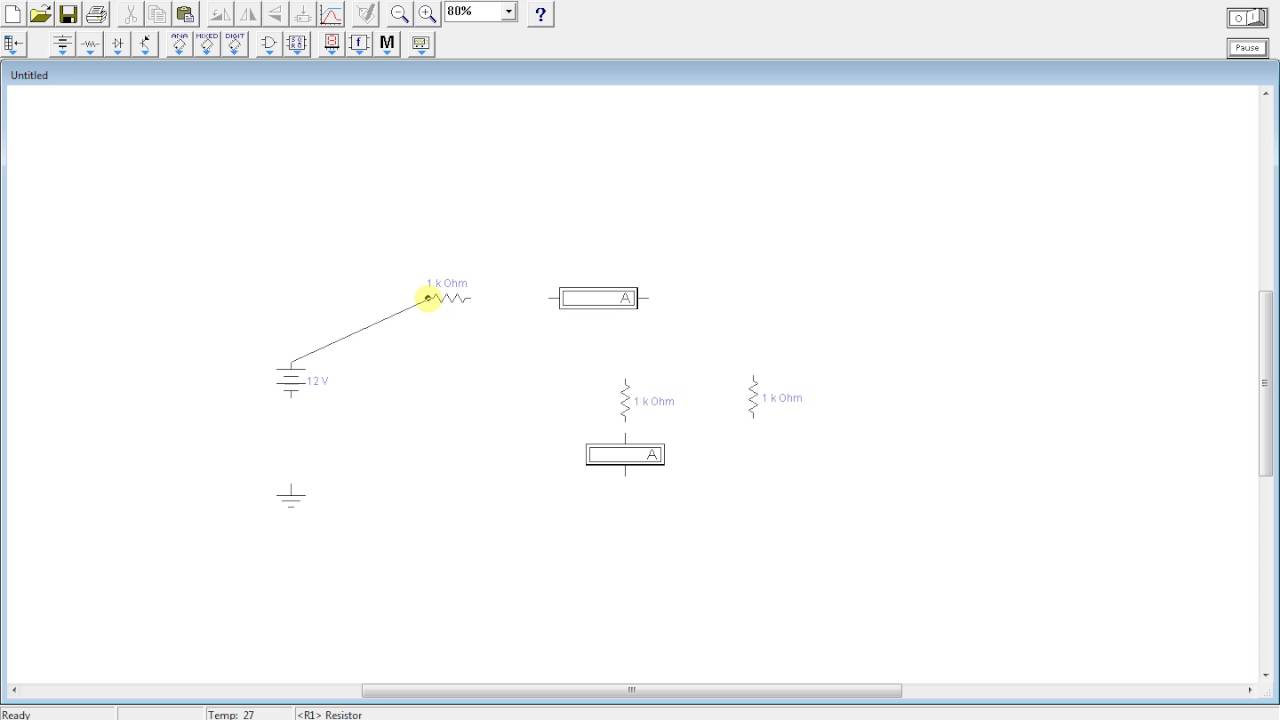Flip the simulation power switch
The width and height of the screenshot is (1280, 720).
(1248, 18)
